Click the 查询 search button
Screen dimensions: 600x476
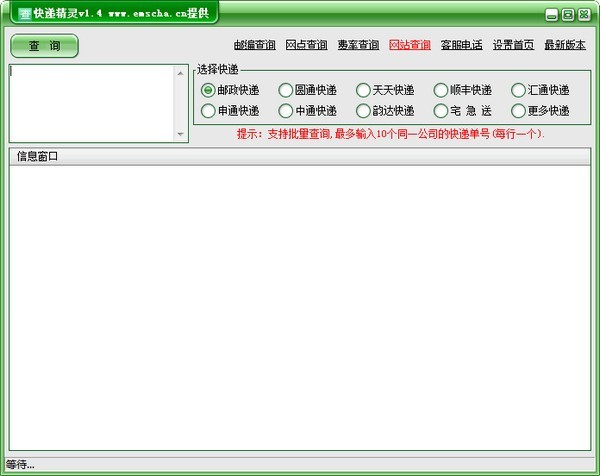[44, 46]
